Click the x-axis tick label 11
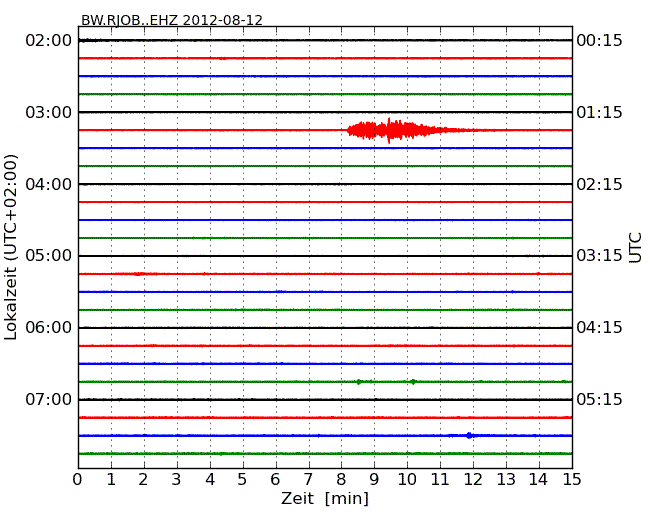 click(x=440, y=479)
